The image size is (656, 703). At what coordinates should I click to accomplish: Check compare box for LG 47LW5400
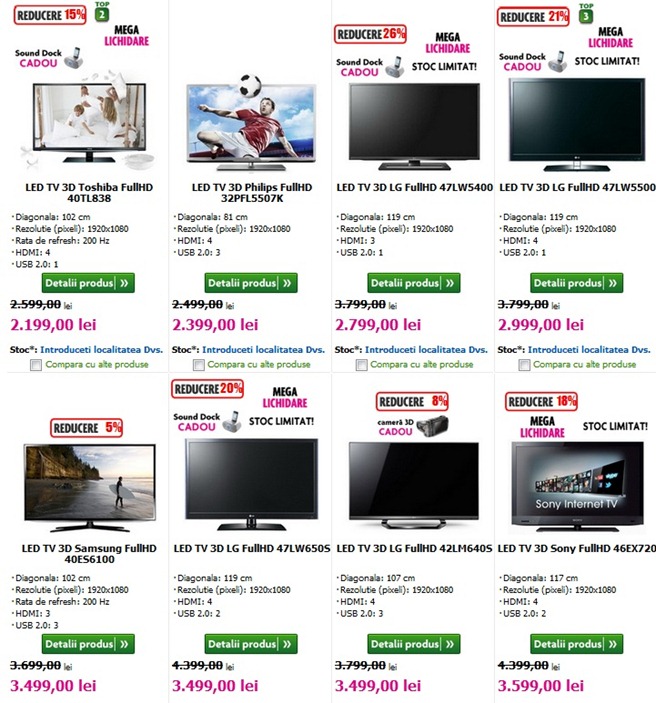tap(361, 365)
